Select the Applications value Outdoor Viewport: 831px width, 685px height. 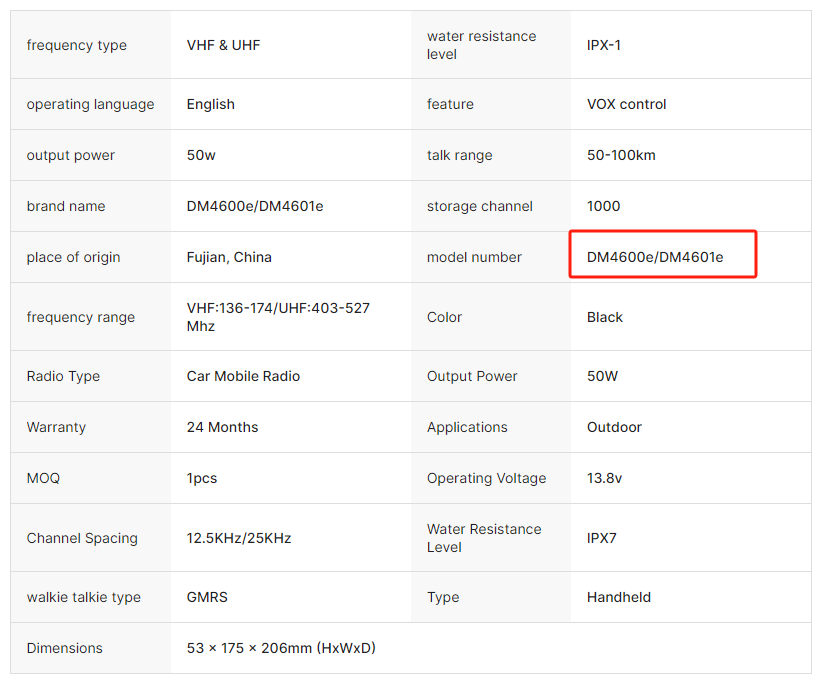click(x=614, y=428)
